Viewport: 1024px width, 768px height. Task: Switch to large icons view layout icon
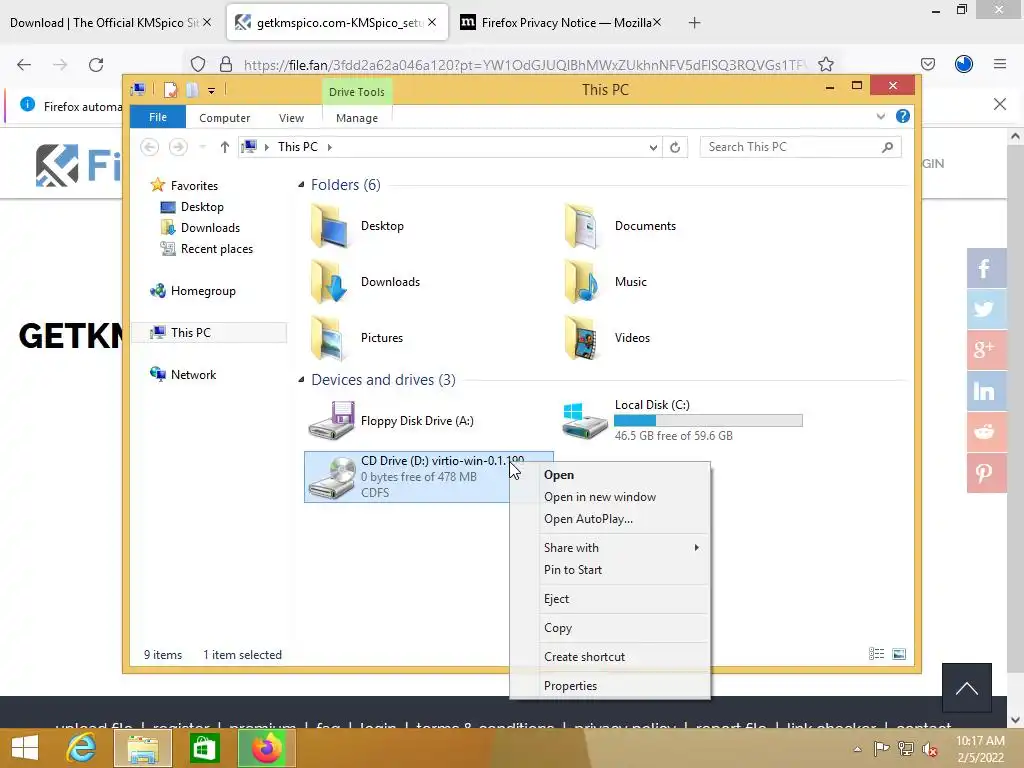tap(899, 654)
